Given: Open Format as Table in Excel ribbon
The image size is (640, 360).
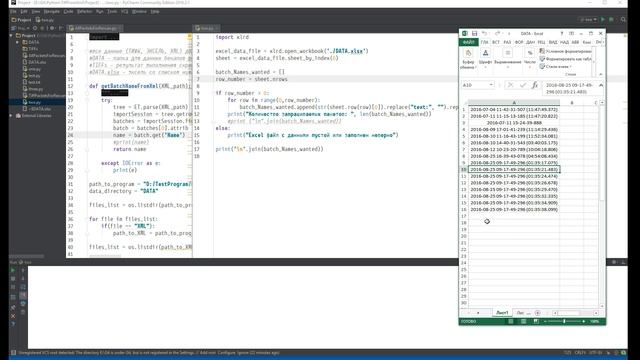Looking at the screenshot, I should tap(565, 59).
